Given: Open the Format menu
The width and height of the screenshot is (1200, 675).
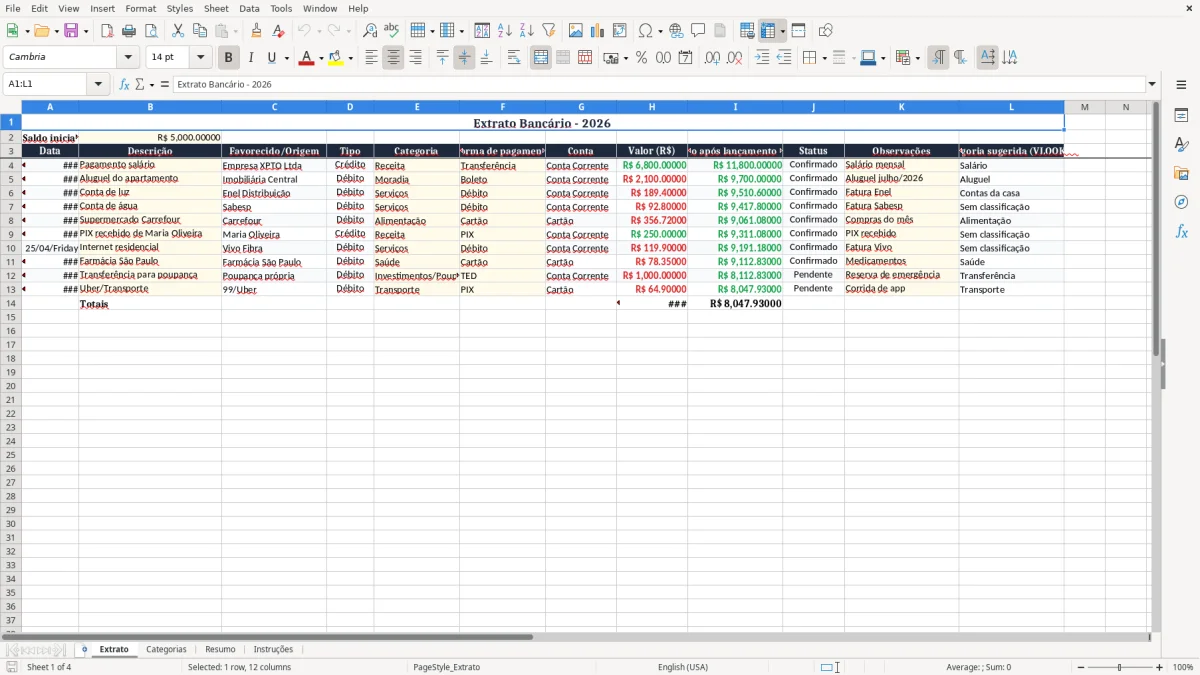Looking at the screenshot, I should tap(140, 8).
